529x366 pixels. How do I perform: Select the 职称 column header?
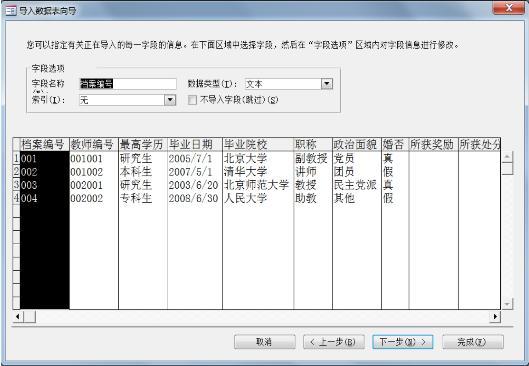[x=313, y=145]
